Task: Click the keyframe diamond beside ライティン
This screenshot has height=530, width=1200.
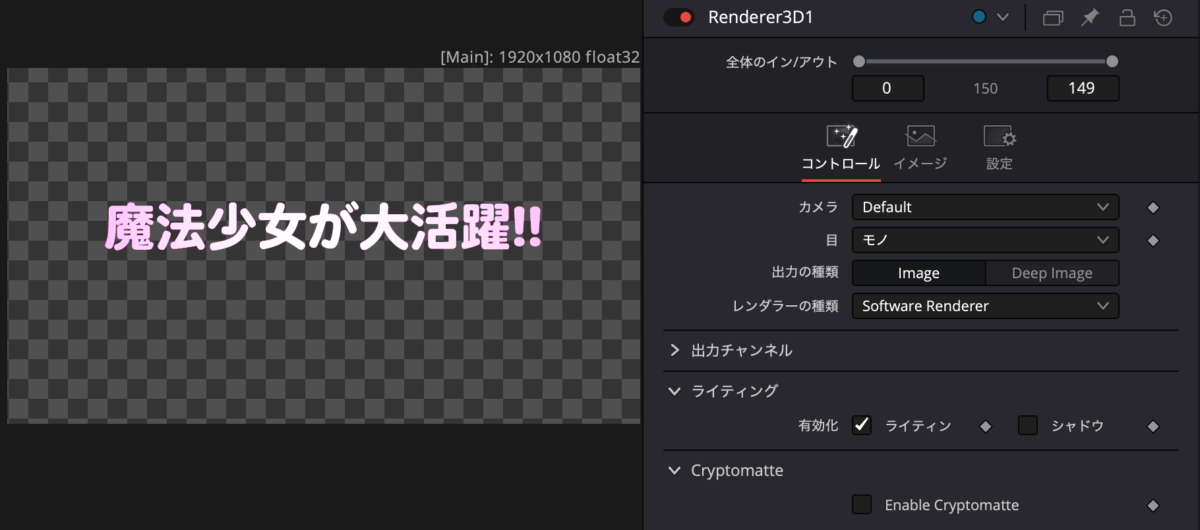Action: tap(985, 426)
